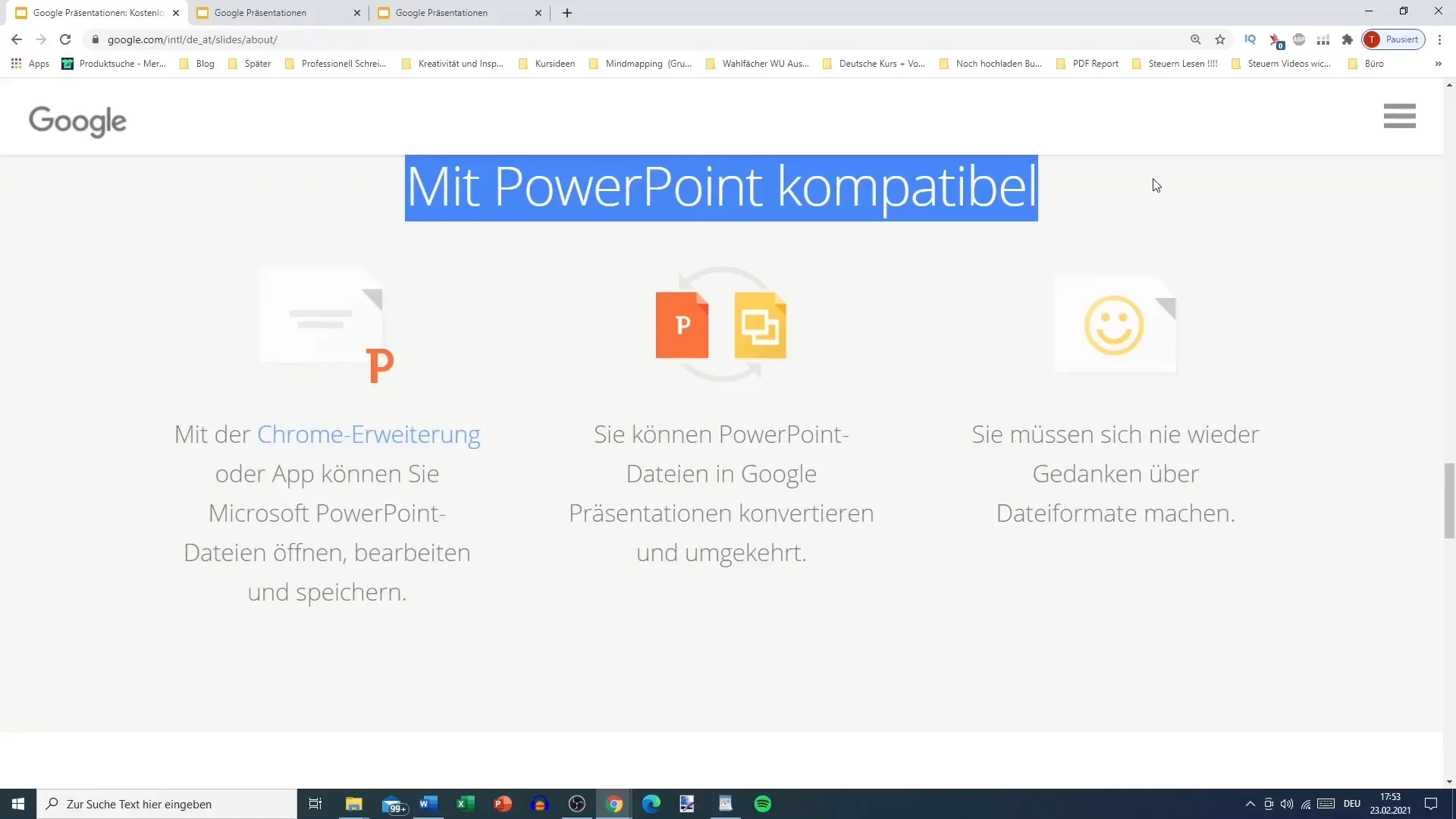Open the Steuern Lesen !!!! bookmark folder
This screenshot has height=819, width=1456.
(x=1175, y=64)
